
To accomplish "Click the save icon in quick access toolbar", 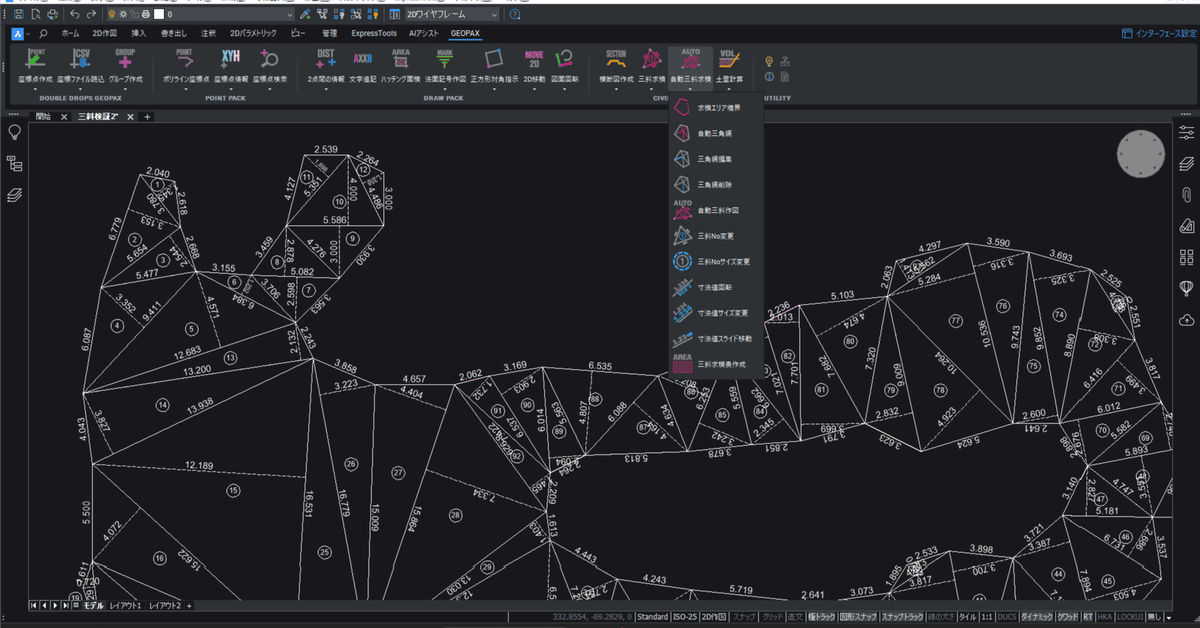I will tap(19, 15).
